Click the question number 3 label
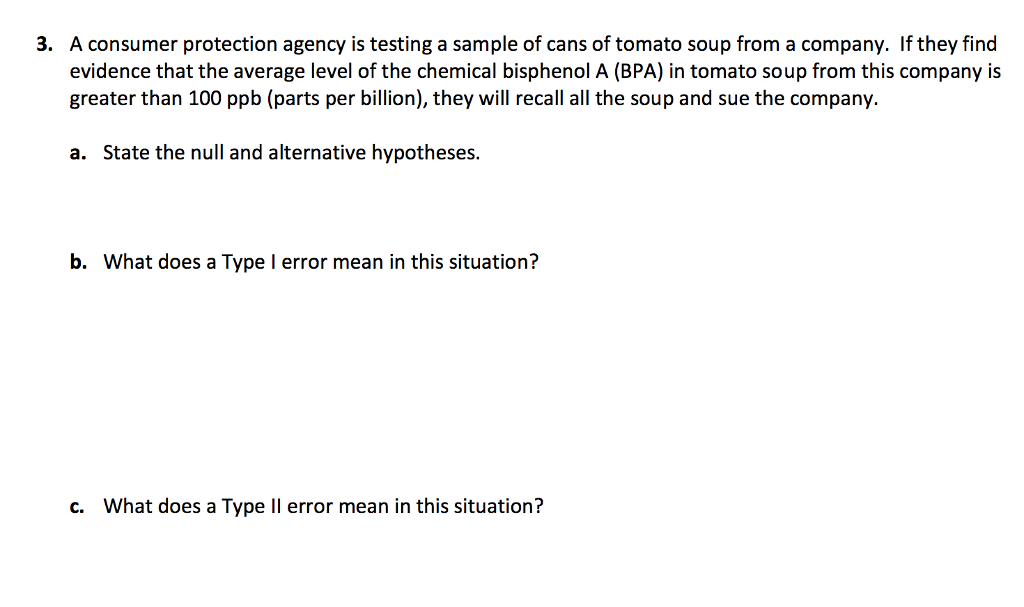The image size is (1024, 607). (x=44, y=45)
